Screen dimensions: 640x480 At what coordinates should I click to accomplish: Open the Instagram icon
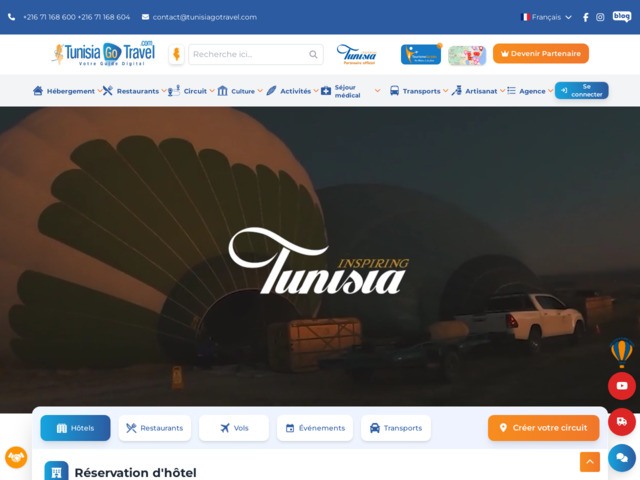coord(600,17)
